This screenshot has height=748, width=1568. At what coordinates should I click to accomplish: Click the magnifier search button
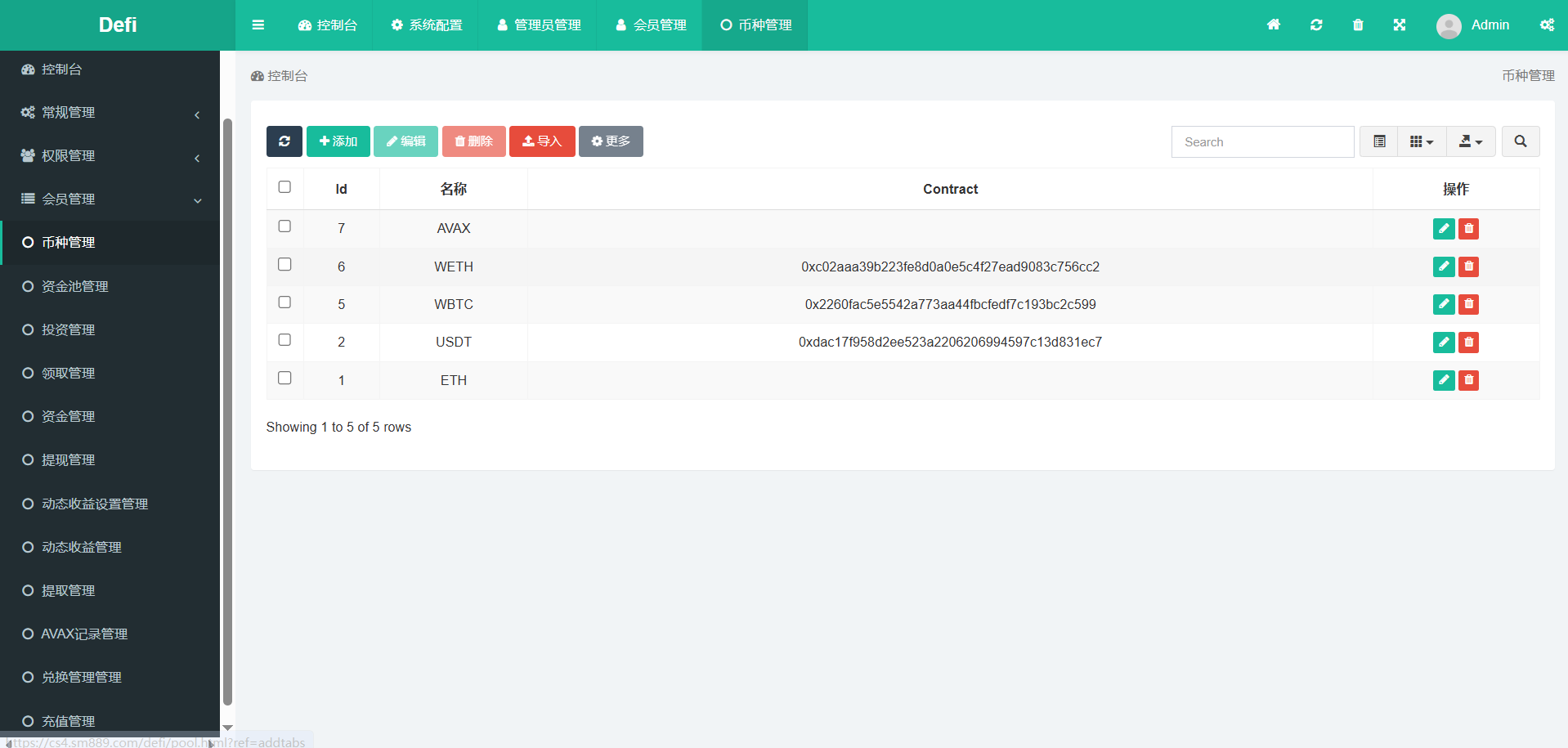tap(1520, 141)
